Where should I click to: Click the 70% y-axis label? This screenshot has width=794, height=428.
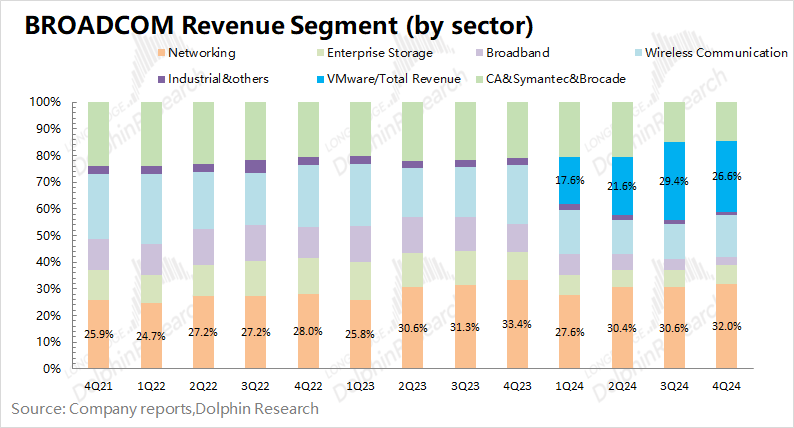pyautogui.click(x=48, y=182)
